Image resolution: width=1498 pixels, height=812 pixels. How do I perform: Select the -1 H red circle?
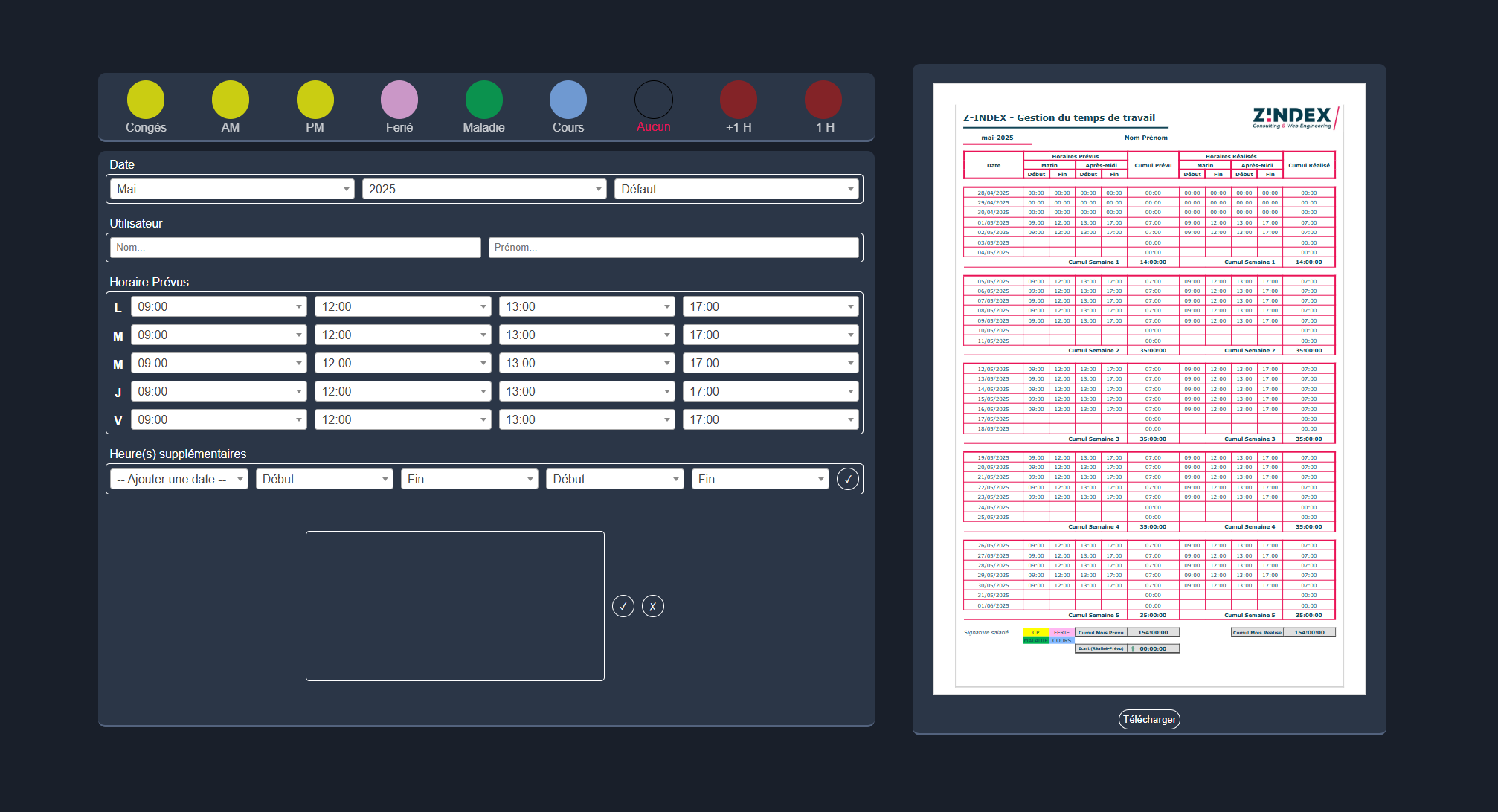tap(823, 100)
